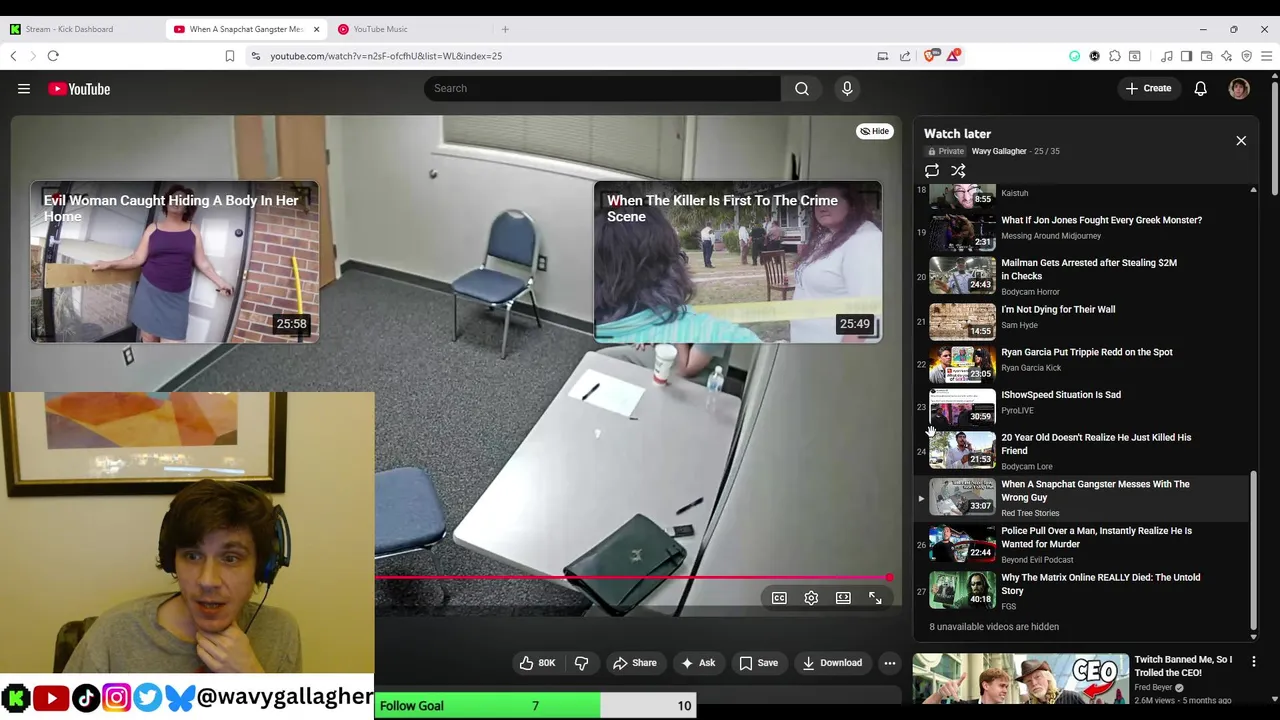Close the Snapchat Gangster video tab
This screenshot has height=720, width=1280.
coord(316,29)
